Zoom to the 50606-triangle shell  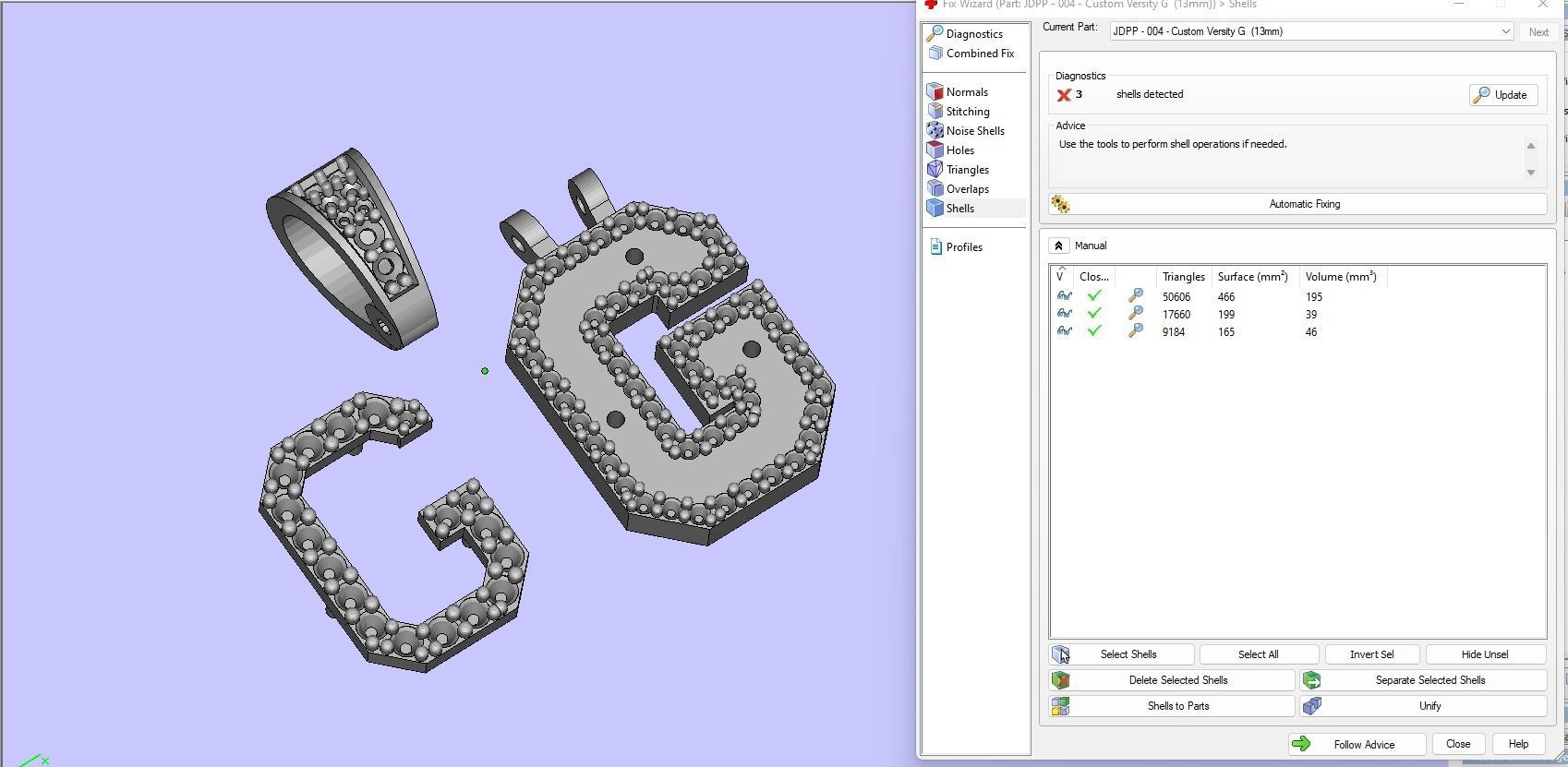(1136, 296)
